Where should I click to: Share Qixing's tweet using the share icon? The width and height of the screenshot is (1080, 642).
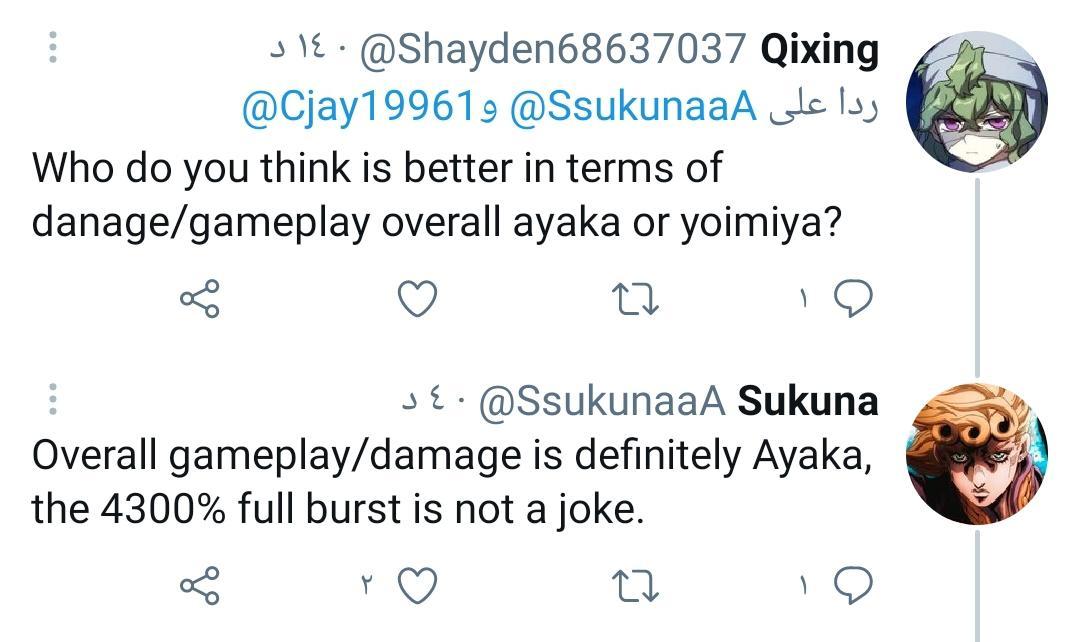click(200, 296)
